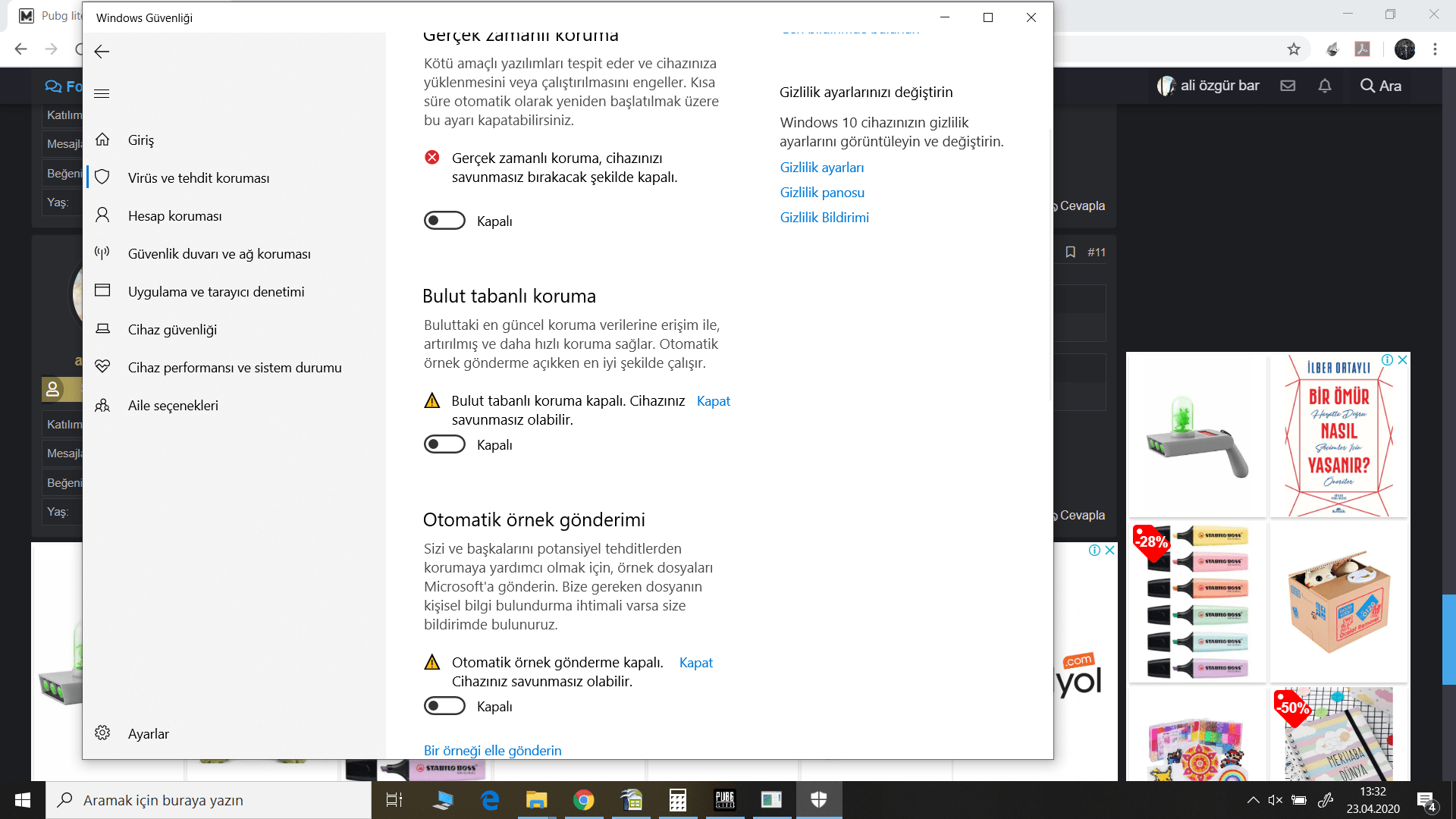The height and width of the screenshot is (819, 1456).
Task: Turn on Gerçek zamanlı koruma toggle
Action: point(444,221)
